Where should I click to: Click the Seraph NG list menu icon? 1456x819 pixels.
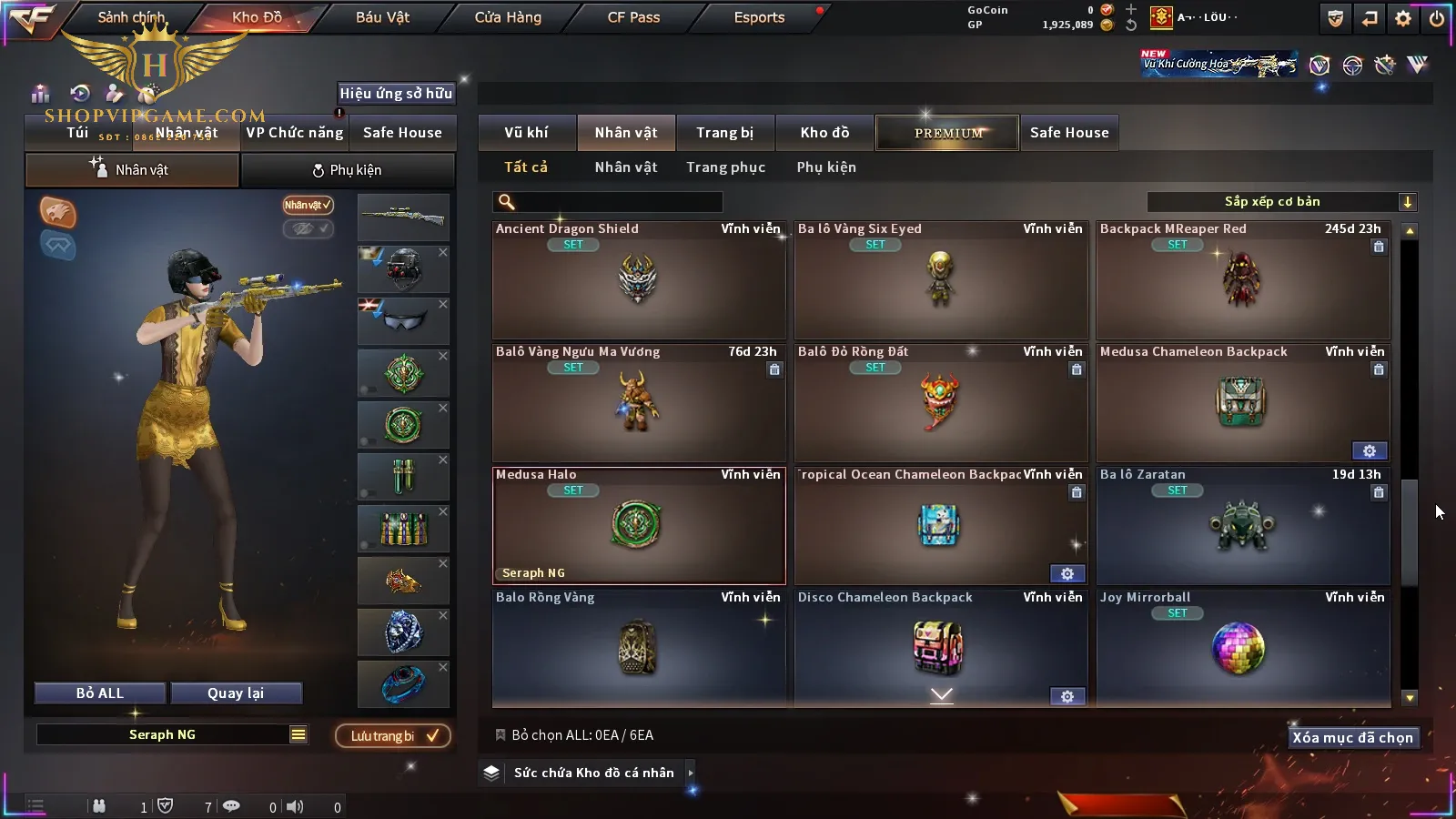coord(298,734)
